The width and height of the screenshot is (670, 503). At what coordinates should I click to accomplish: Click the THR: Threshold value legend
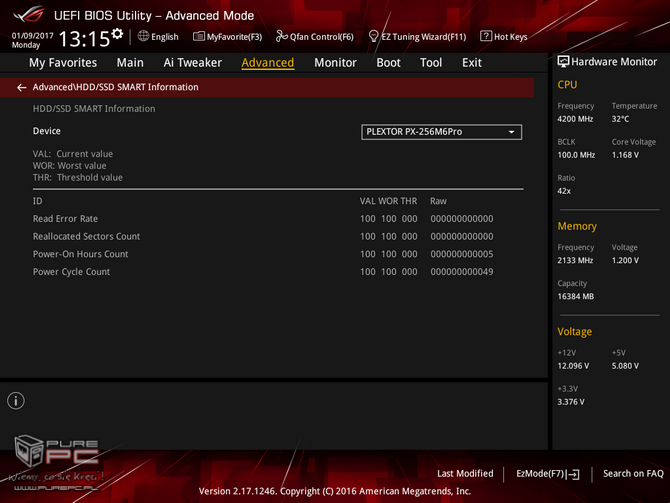coord(78,177)
